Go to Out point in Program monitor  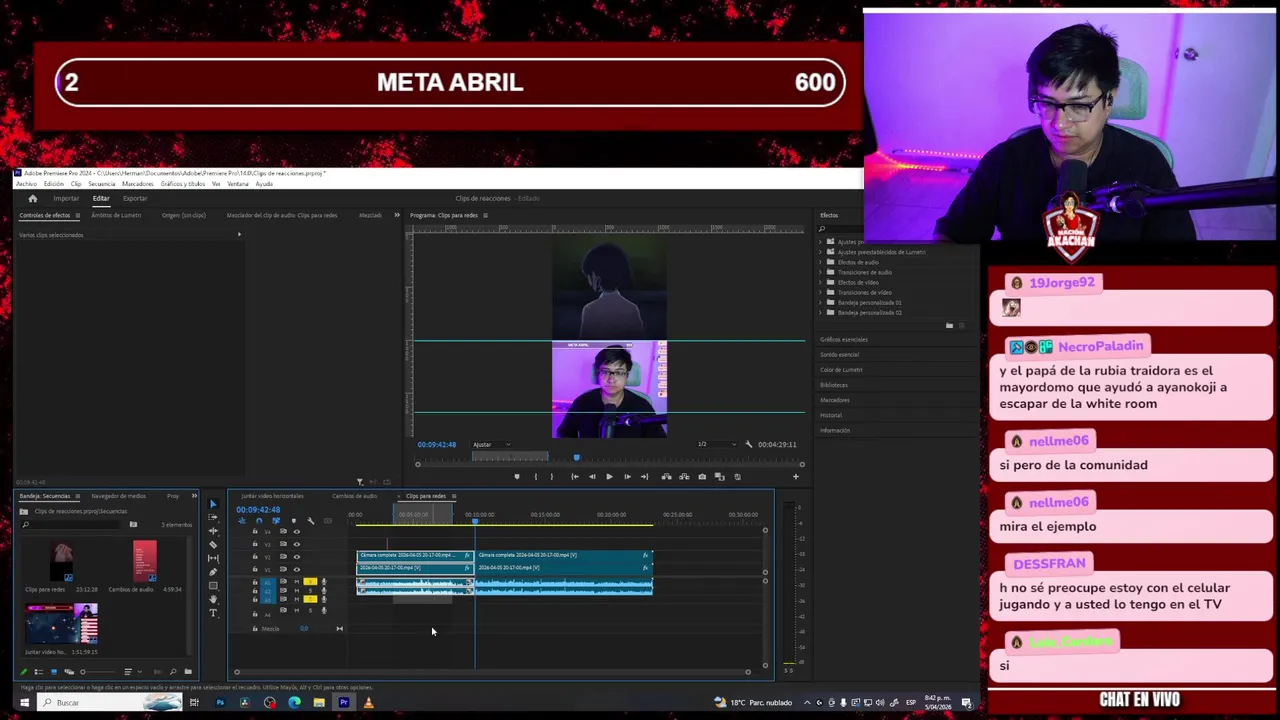(644, 477)
